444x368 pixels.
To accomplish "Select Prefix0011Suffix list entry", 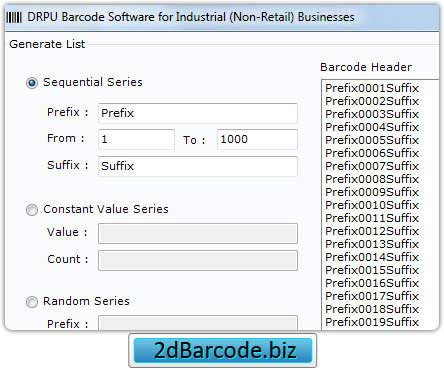I will pyautogui.click(x=372, y=218).
